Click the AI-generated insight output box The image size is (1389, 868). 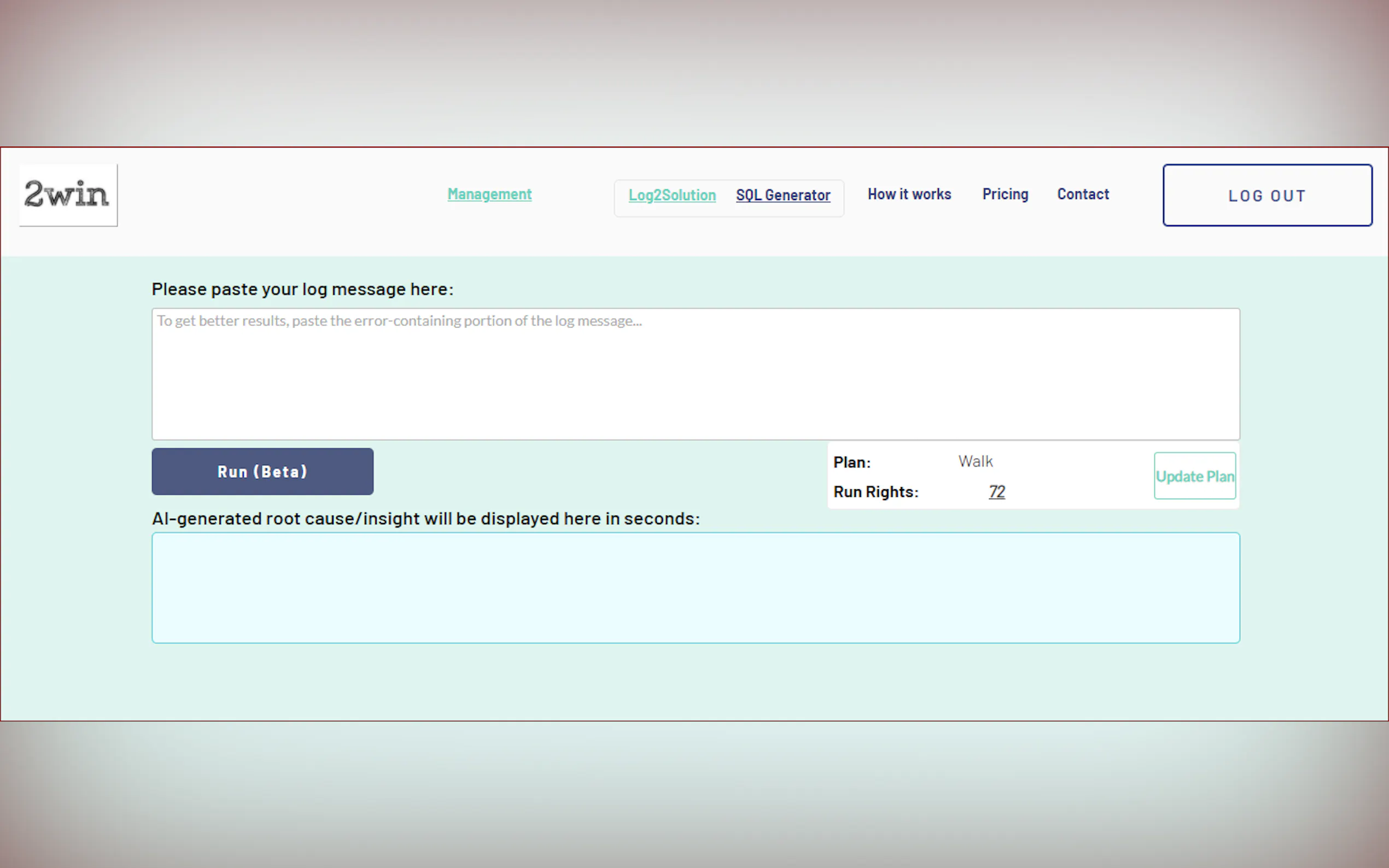click(695, 587)
